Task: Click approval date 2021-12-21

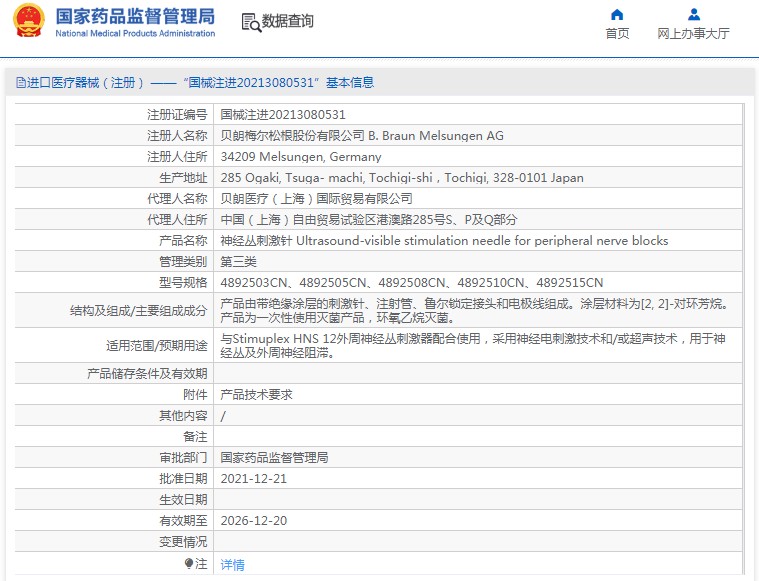Action: 254,479
